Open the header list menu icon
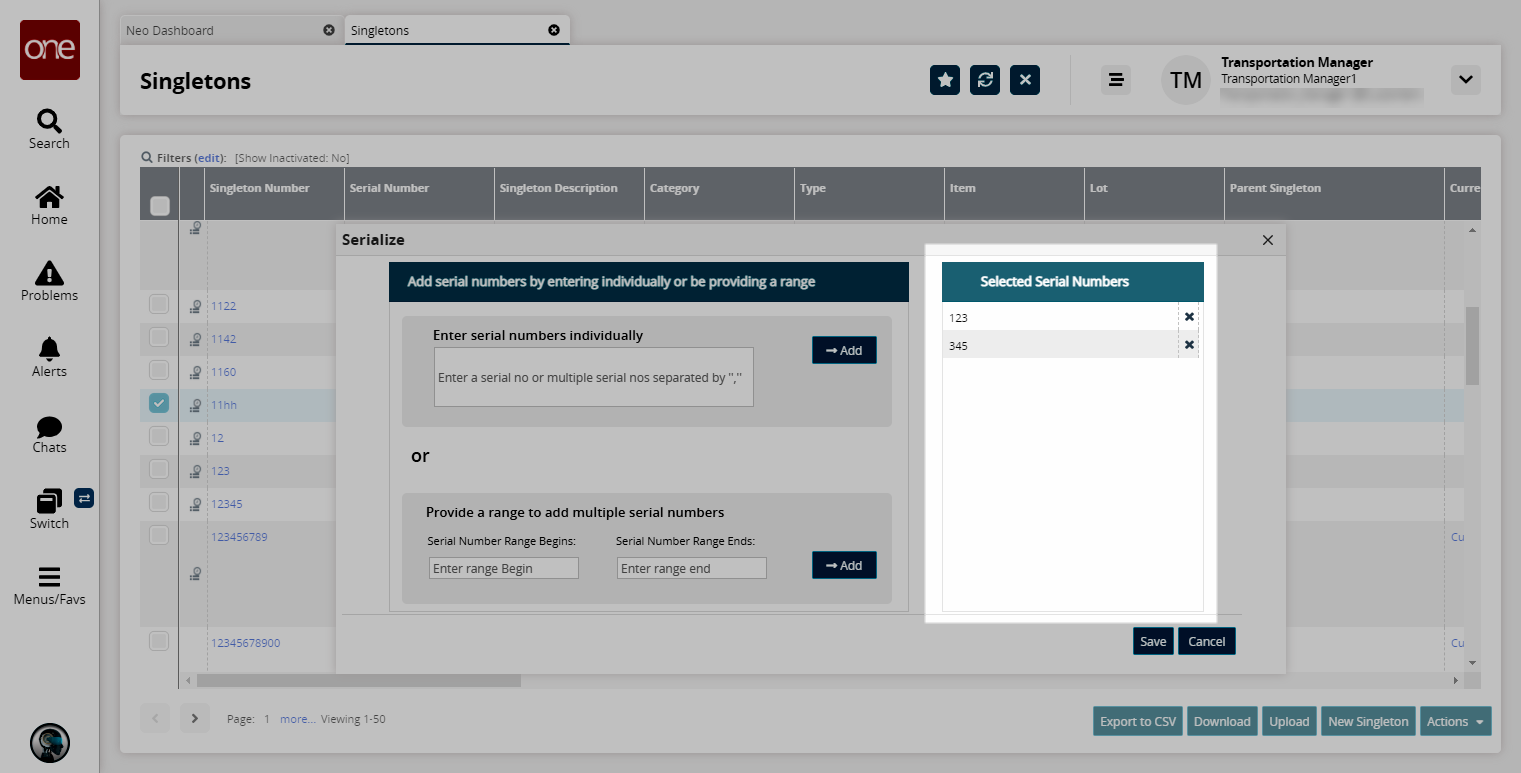This screenshot has height=773, width=1521. 1116,80
